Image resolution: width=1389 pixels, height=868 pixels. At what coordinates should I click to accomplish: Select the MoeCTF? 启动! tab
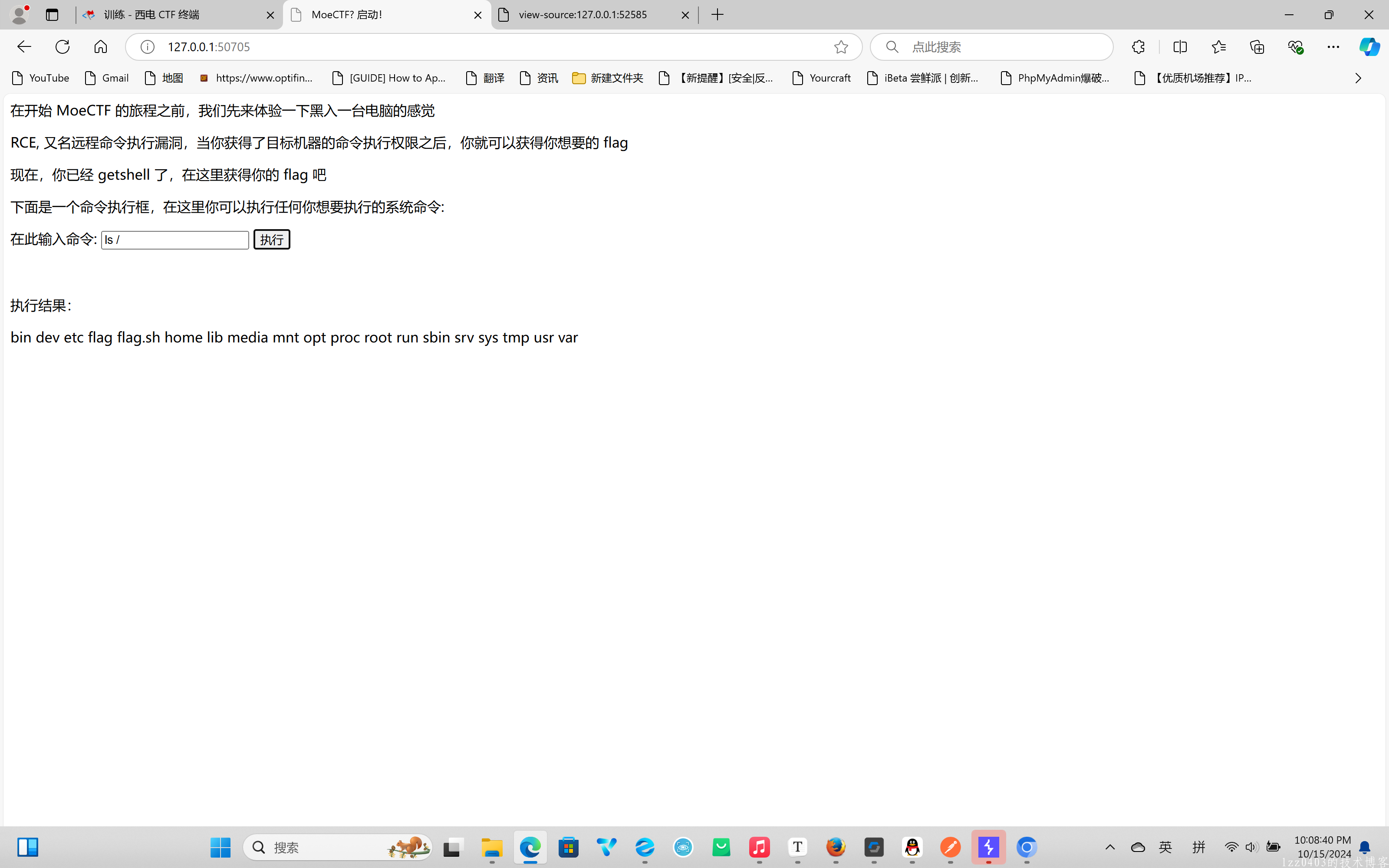click(x=388, y=14)
